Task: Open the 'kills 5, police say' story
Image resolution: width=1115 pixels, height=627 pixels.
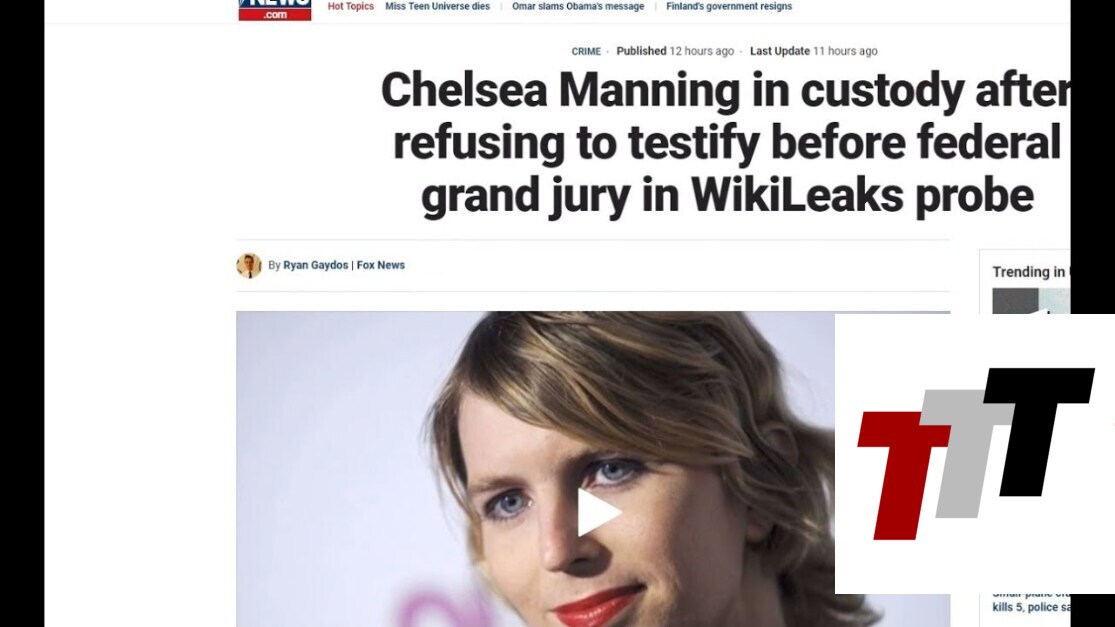Action: [1030, 606]
